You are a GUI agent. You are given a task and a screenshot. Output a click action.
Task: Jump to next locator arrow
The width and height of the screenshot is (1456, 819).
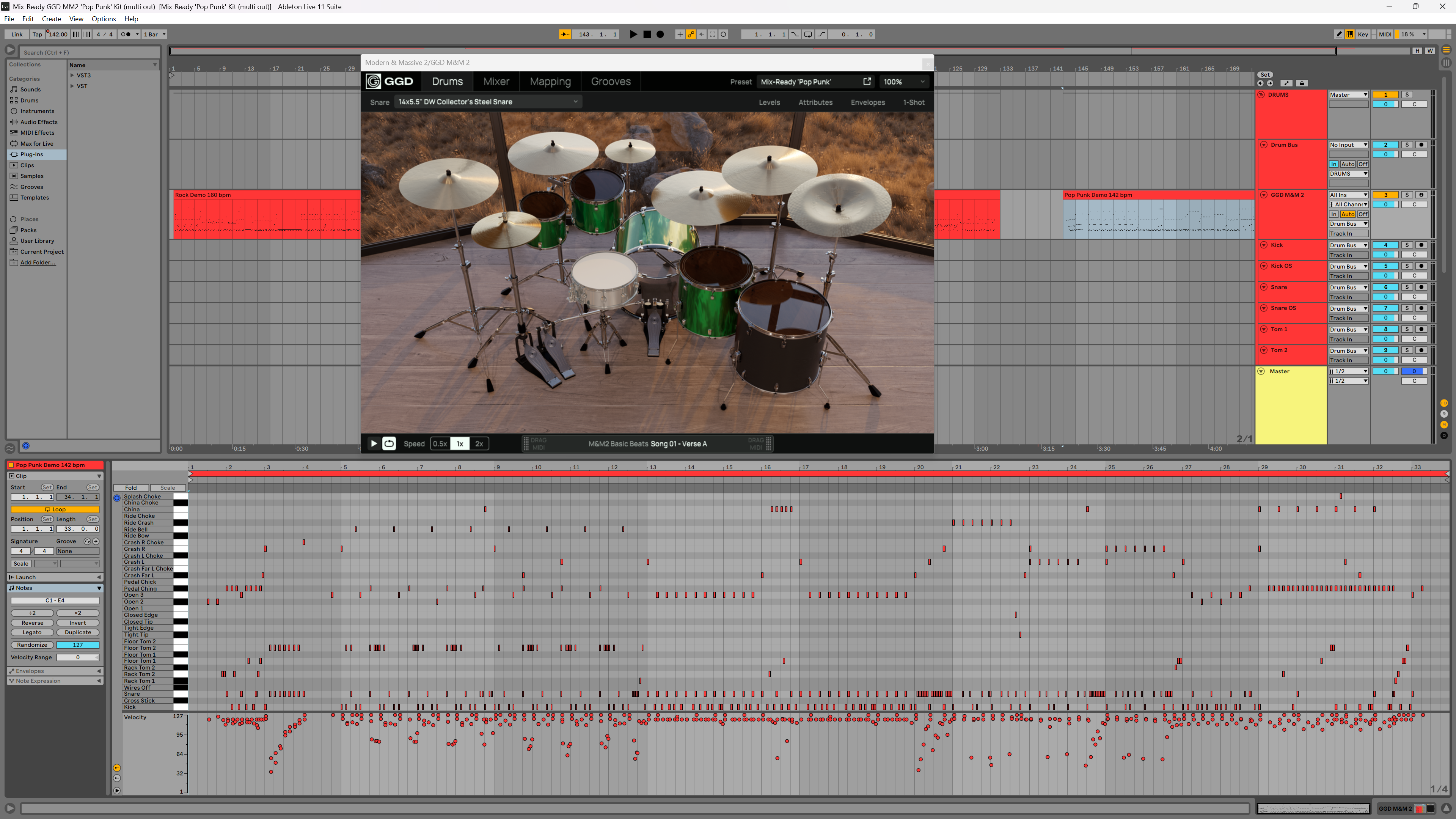pos(1270,83)
